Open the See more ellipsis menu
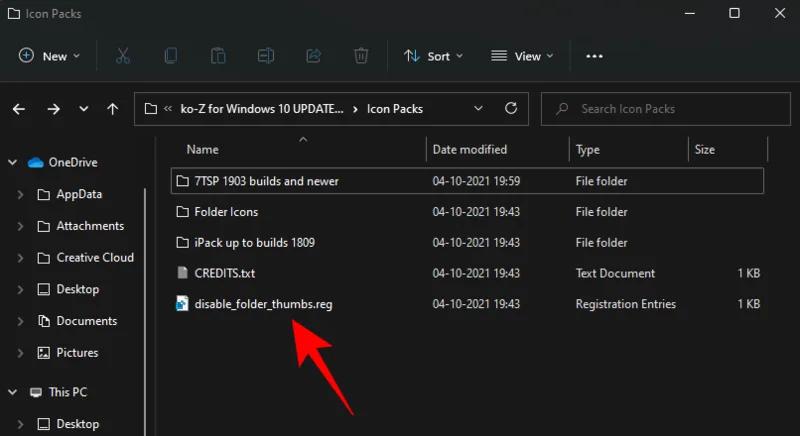 [594, 56]
